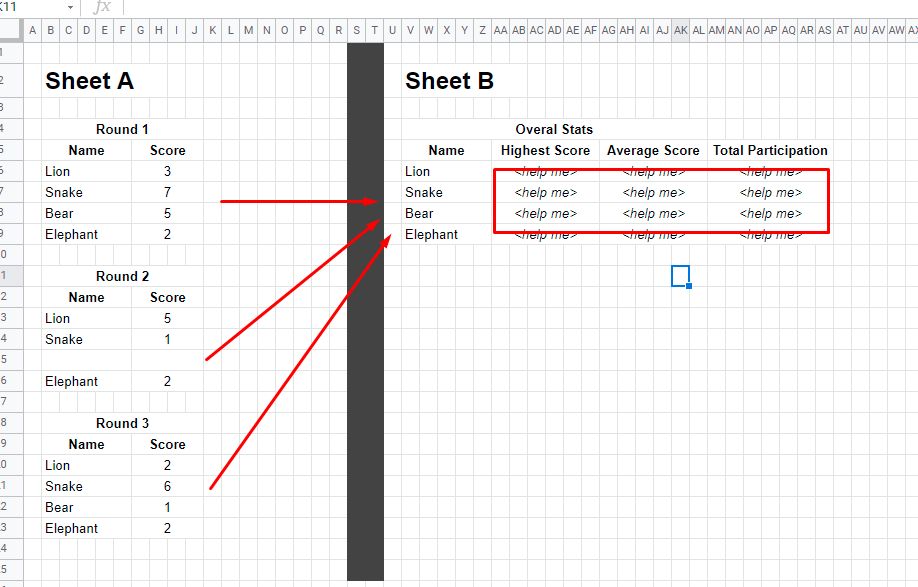Select column S header

(x=357, y=30)
